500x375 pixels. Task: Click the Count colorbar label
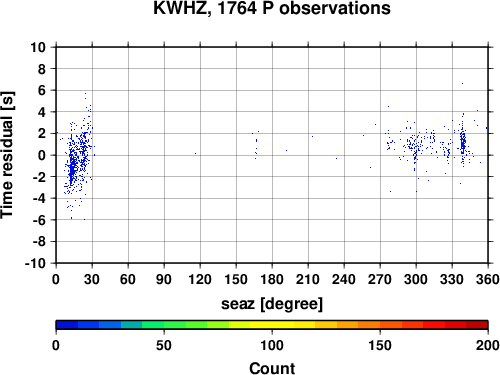coord(272,368)
